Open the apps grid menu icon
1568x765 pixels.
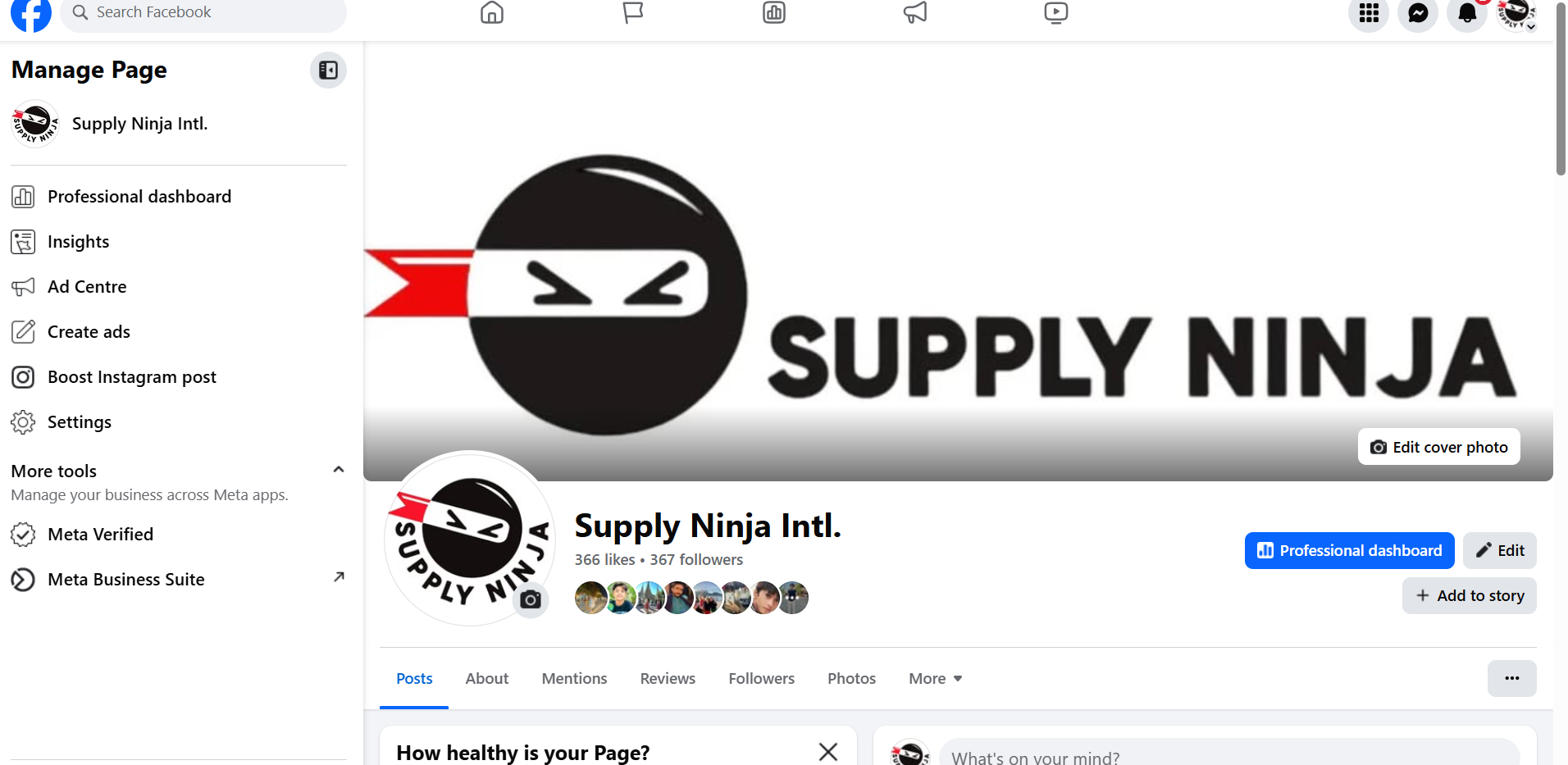(x=1369, y=13)
